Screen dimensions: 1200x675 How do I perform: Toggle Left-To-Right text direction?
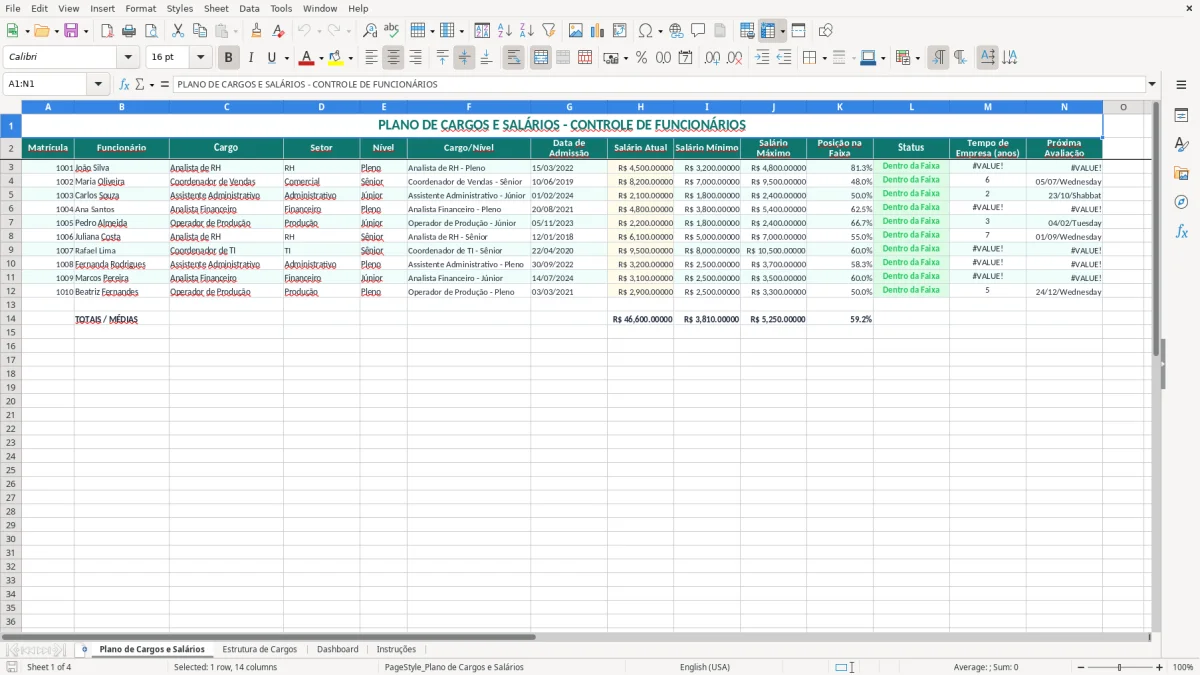(938, 58)
